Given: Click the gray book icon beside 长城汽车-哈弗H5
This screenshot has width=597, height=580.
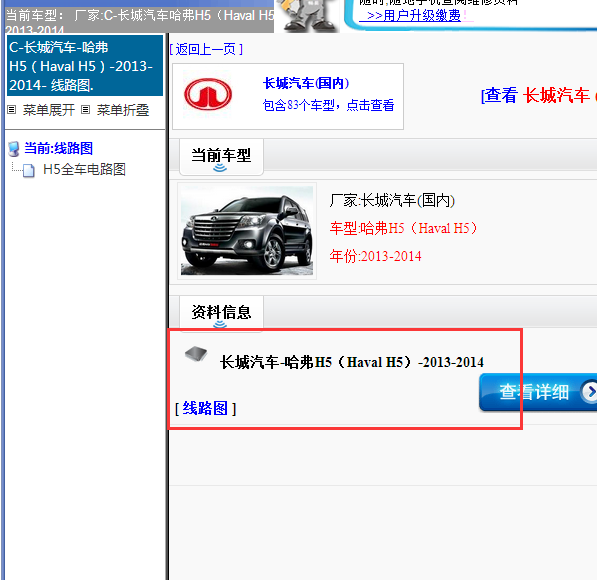Looking at the screenshot, I should pos(196,354).
